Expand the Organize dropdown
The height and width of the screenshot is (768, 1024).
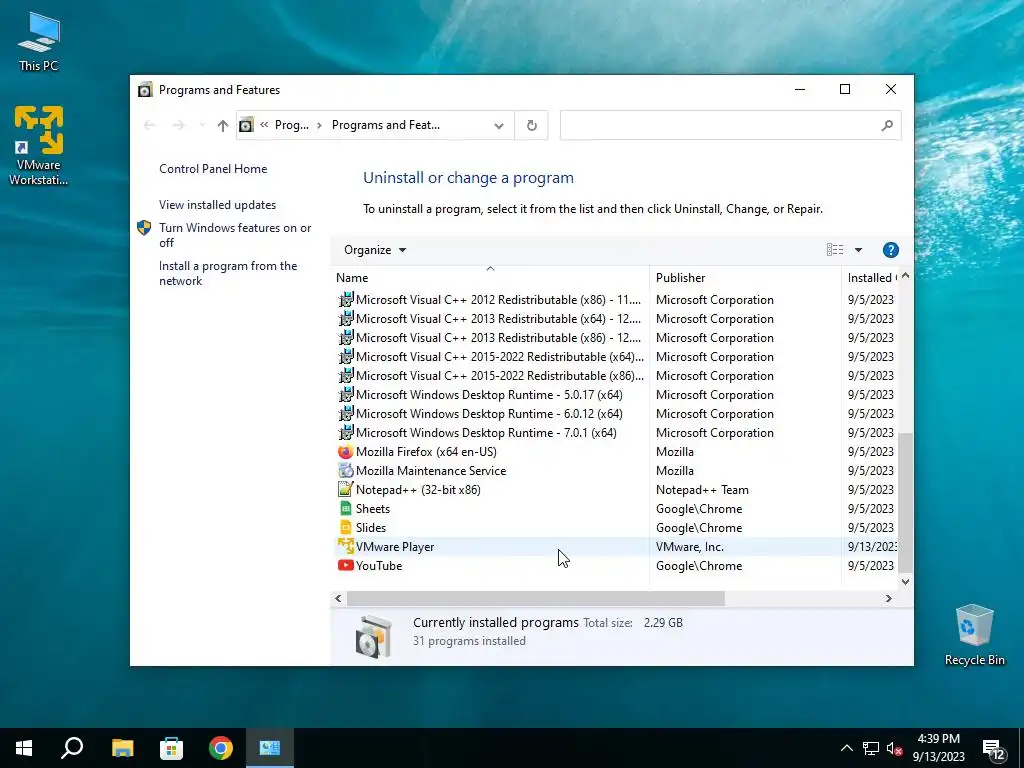tap(375, 249)
